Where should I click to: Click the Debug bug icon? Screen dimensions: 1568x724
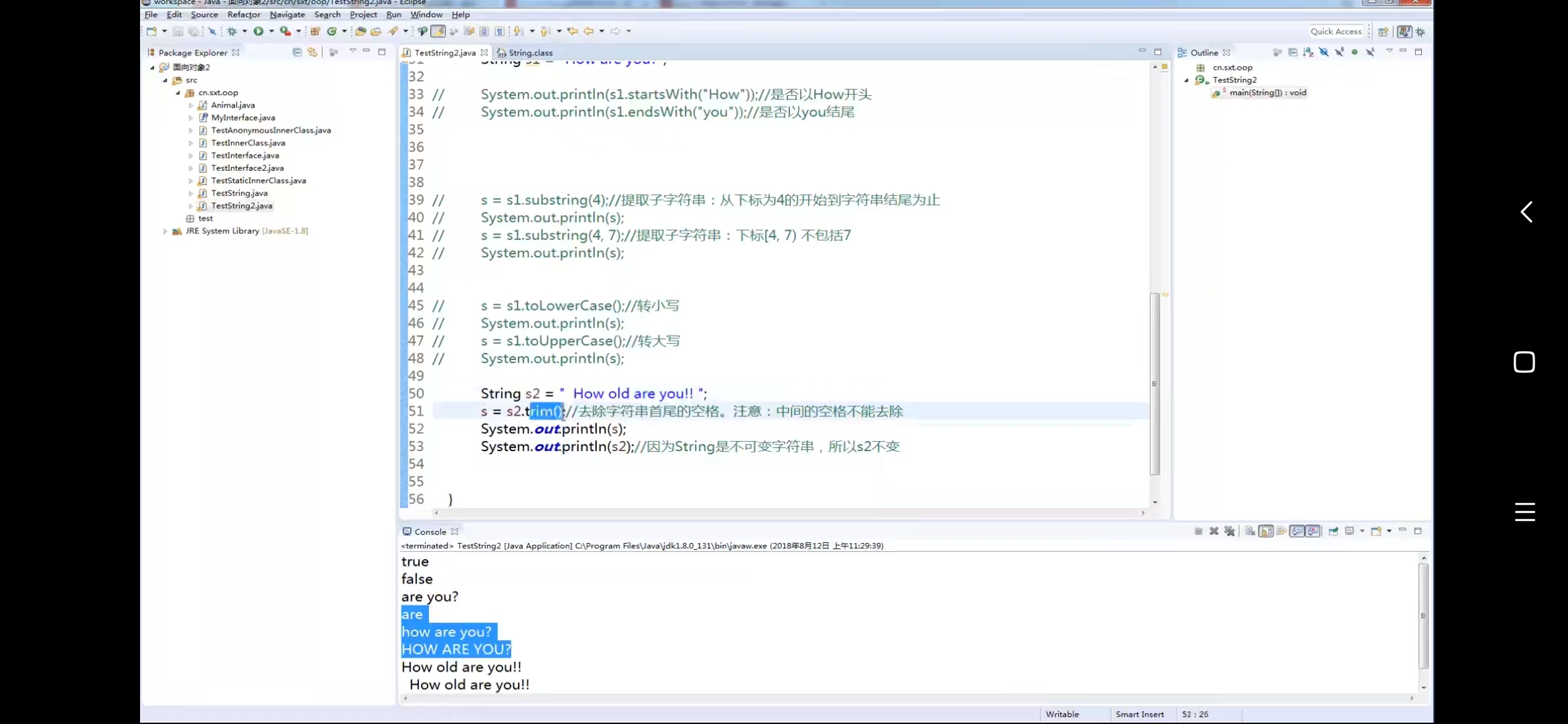pos(232,31)
